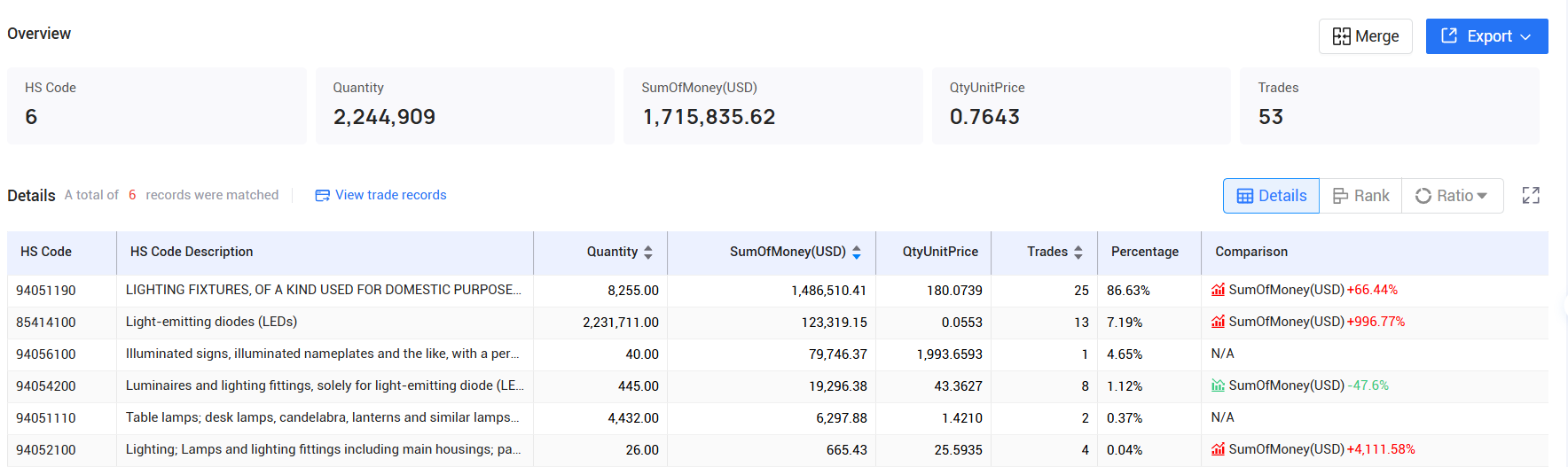Click sum value 19,296.38

coord(838,386)
